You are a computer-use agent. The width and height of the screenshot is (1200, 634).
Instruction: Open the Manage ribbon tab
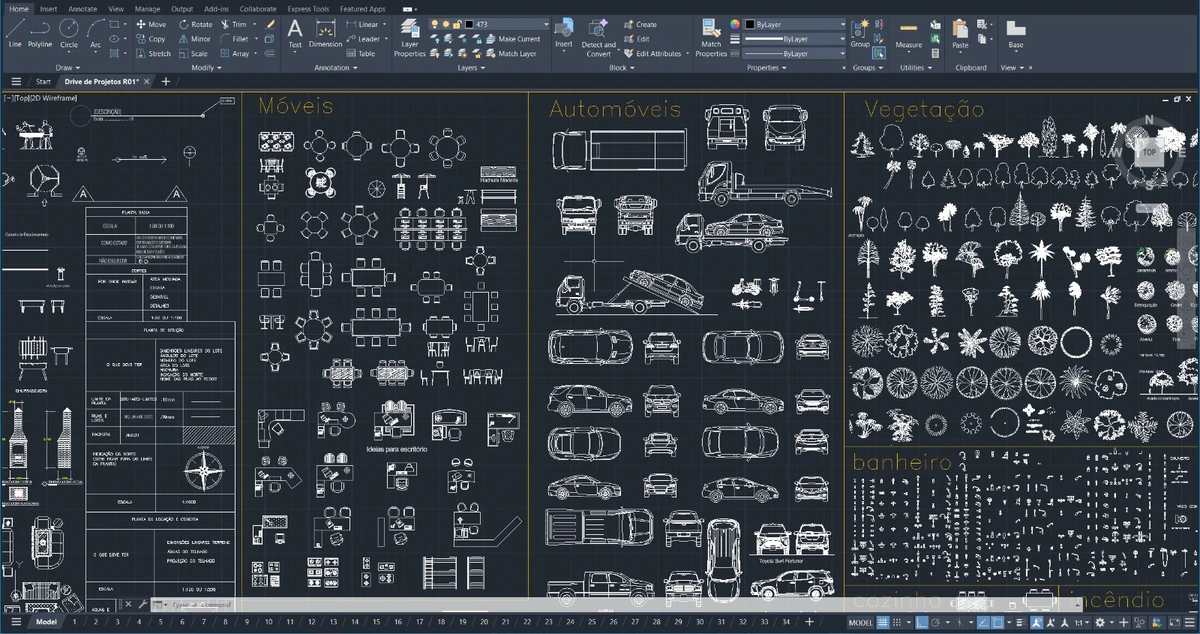point(148,9)
